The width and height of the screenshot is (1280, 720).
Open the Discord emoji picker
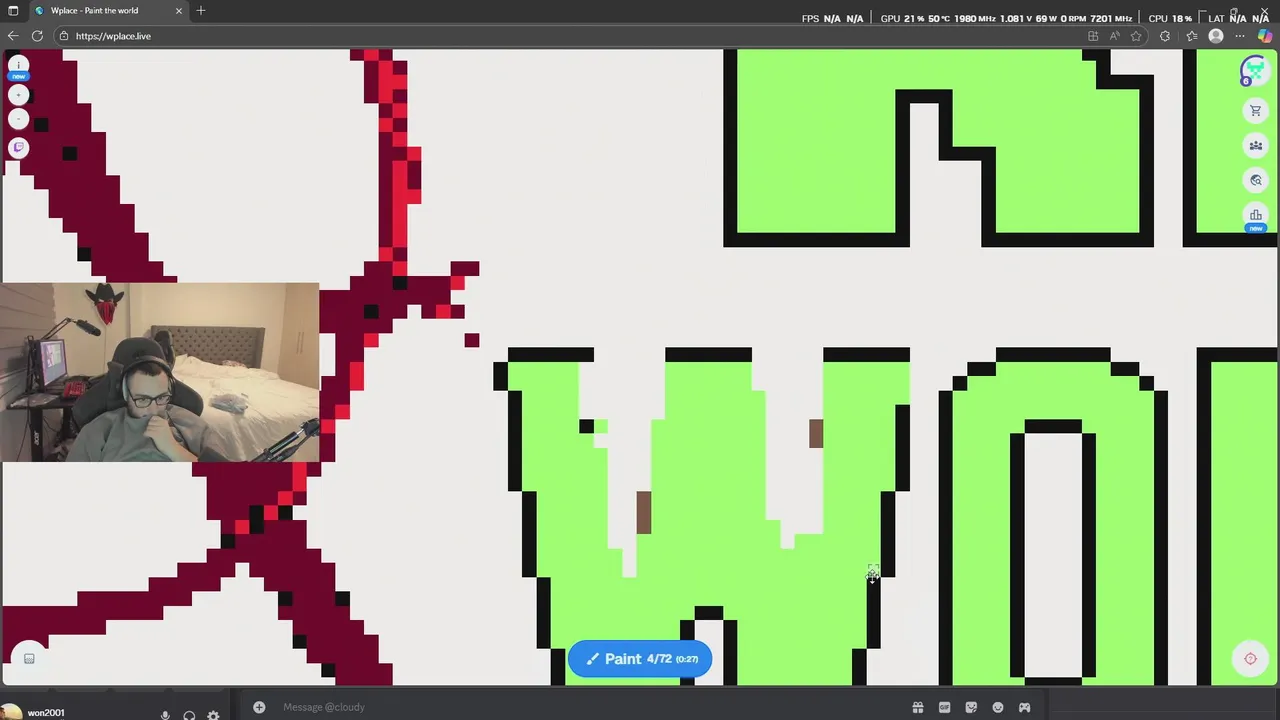tap(998, 707)
